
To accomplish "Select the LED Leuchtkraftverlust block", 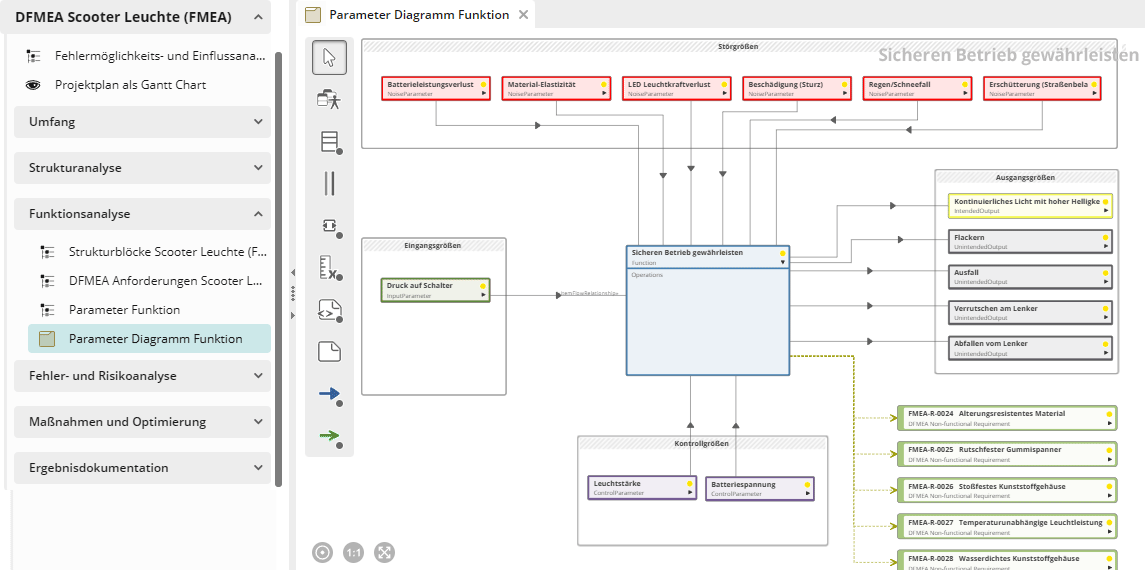I will coord(677,88).
